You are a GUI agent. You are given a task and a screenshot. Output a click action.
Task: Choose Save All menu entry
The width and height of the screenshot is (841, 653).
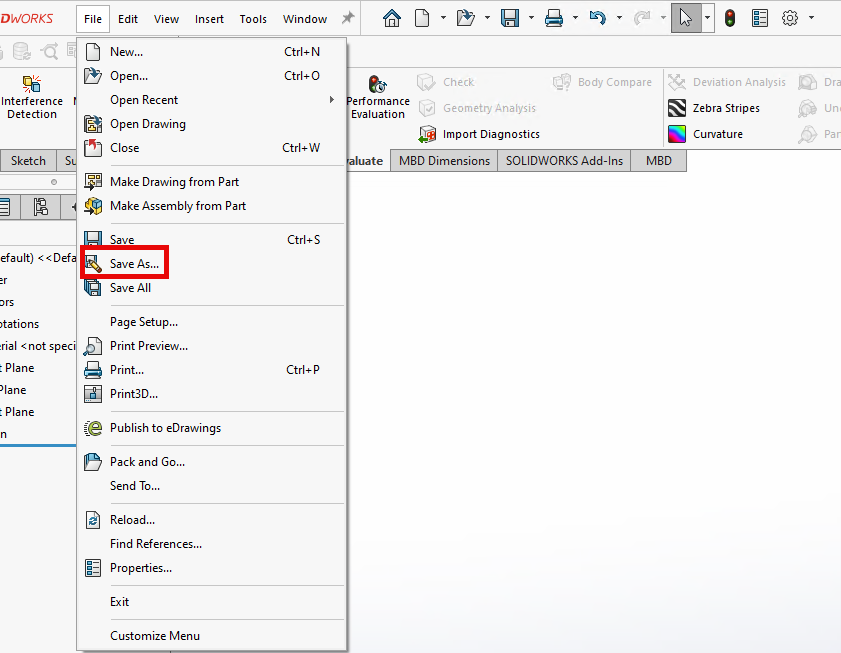[212, 288]
